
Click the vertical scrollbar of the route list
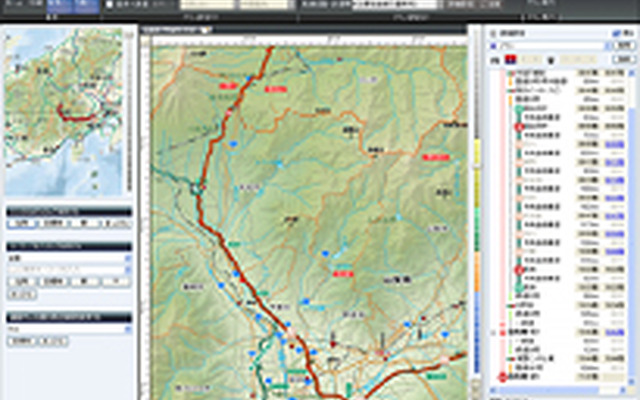632,229
